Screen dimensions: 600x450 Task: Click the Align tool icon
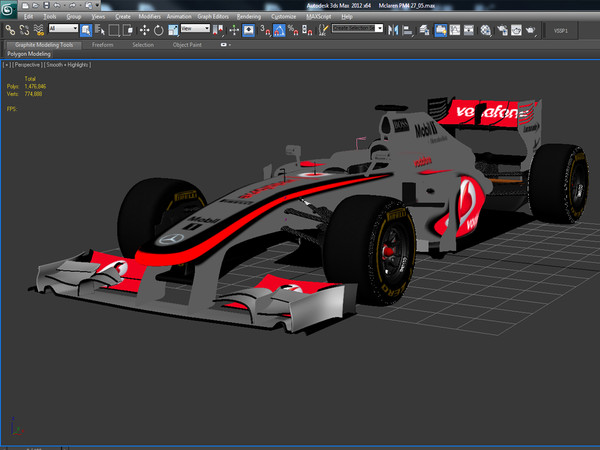[x=408, y=30]
